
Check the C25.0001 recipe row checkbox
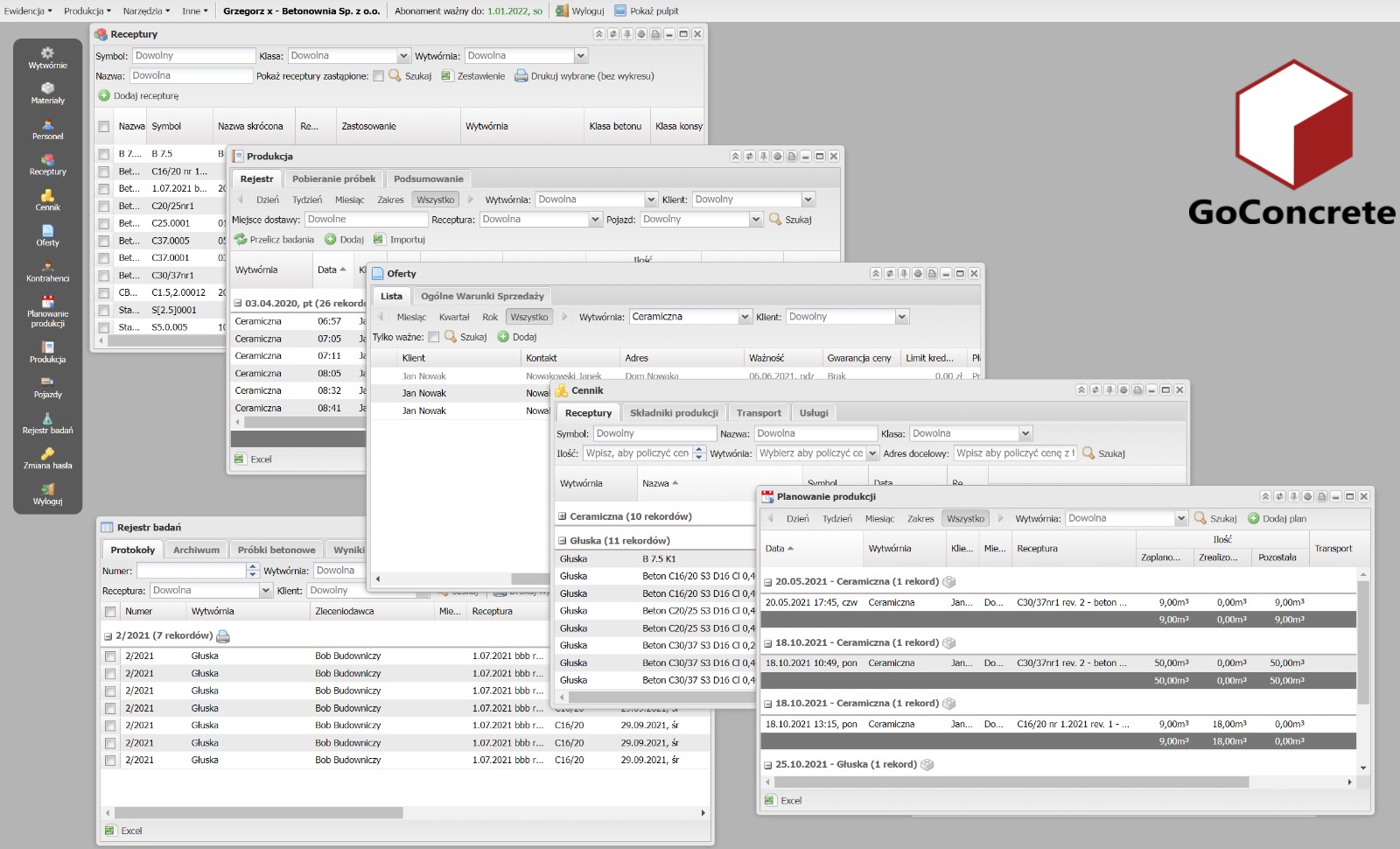coord(103,223)
